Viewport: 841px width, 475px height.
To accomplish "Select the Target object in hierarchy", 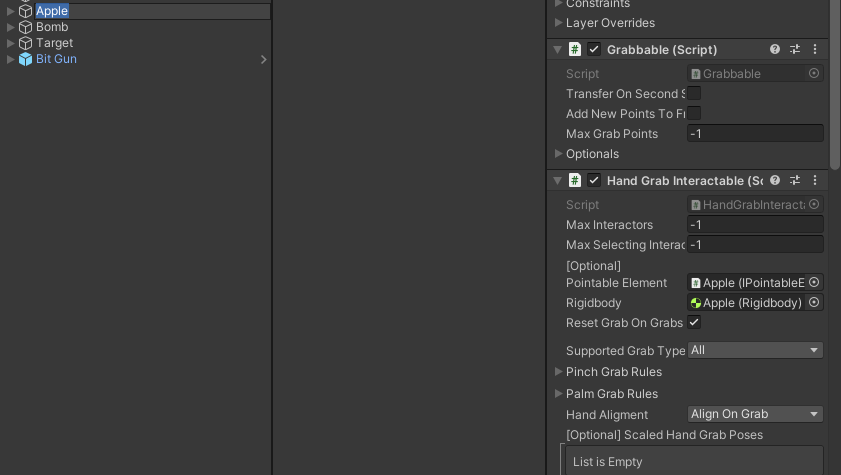I will tap(54, 43).
